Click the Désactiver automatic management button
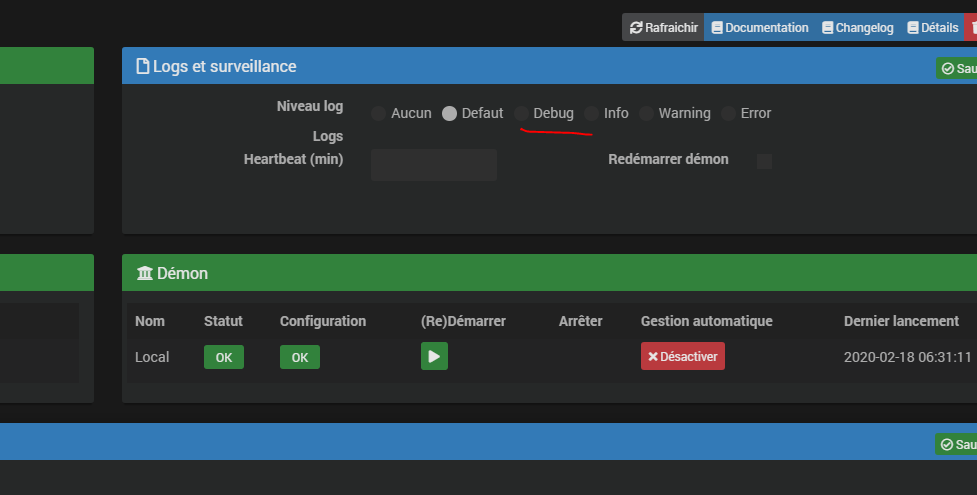The width and height of the screenshot is (977, 495). pyautogui.click(x=682, y=356)
